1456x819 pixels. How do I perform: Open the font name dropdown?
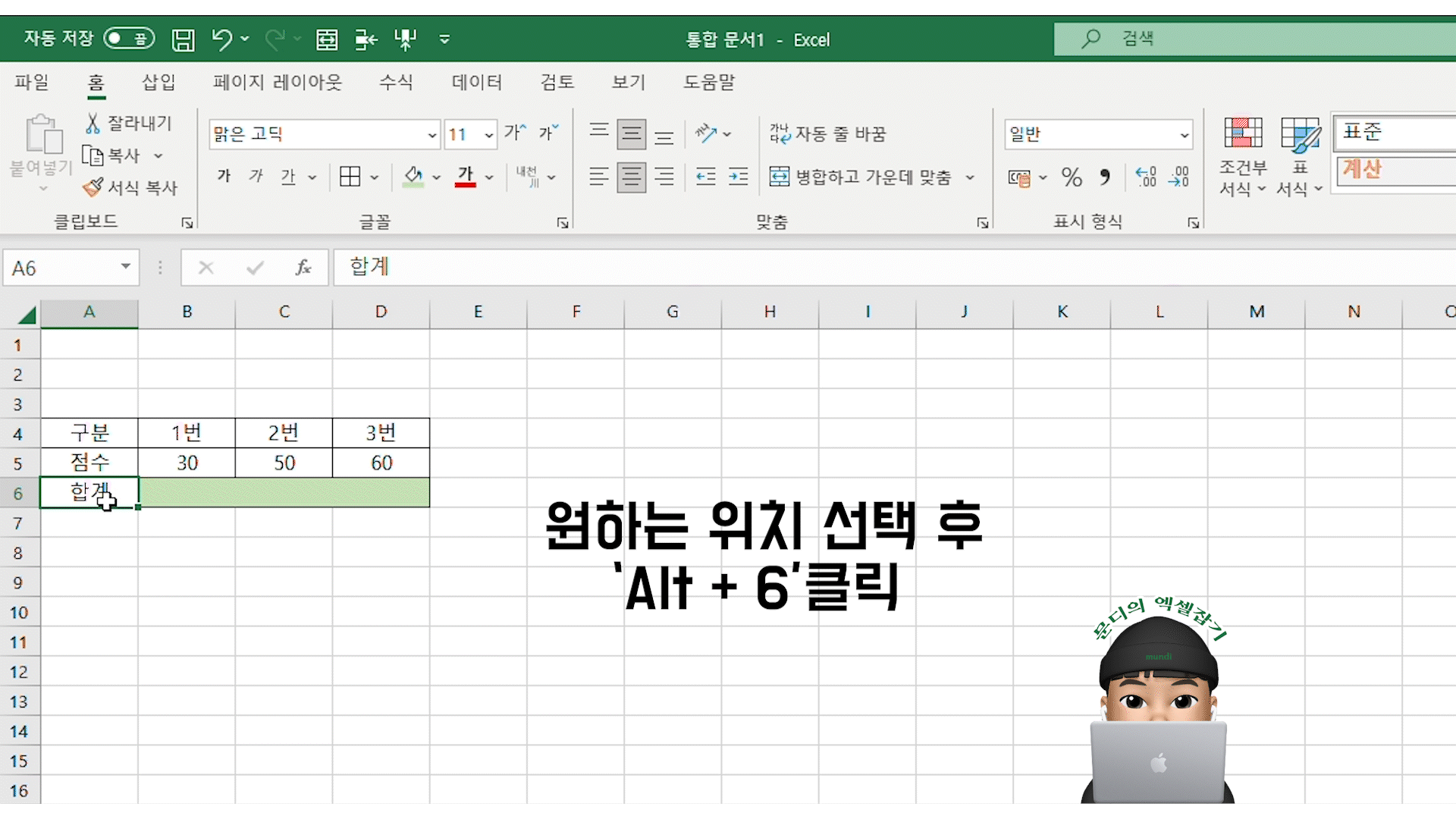point(431,135)
